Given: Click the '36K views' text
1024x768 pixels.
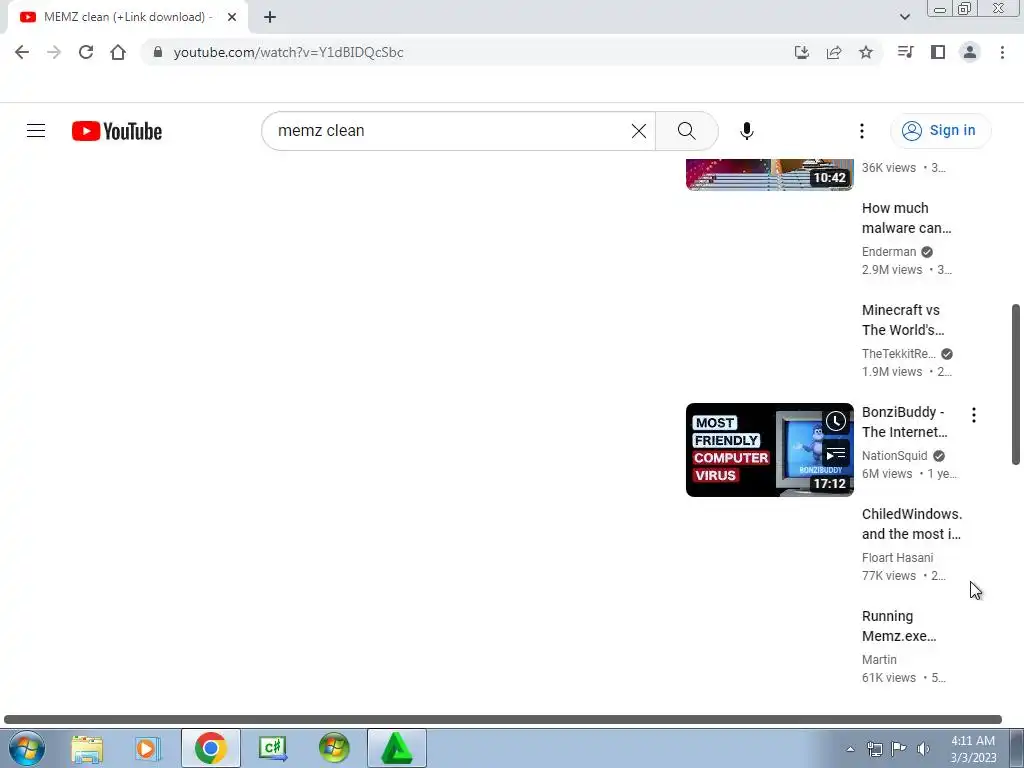Looking at the screenshot, I should point(889,168).
